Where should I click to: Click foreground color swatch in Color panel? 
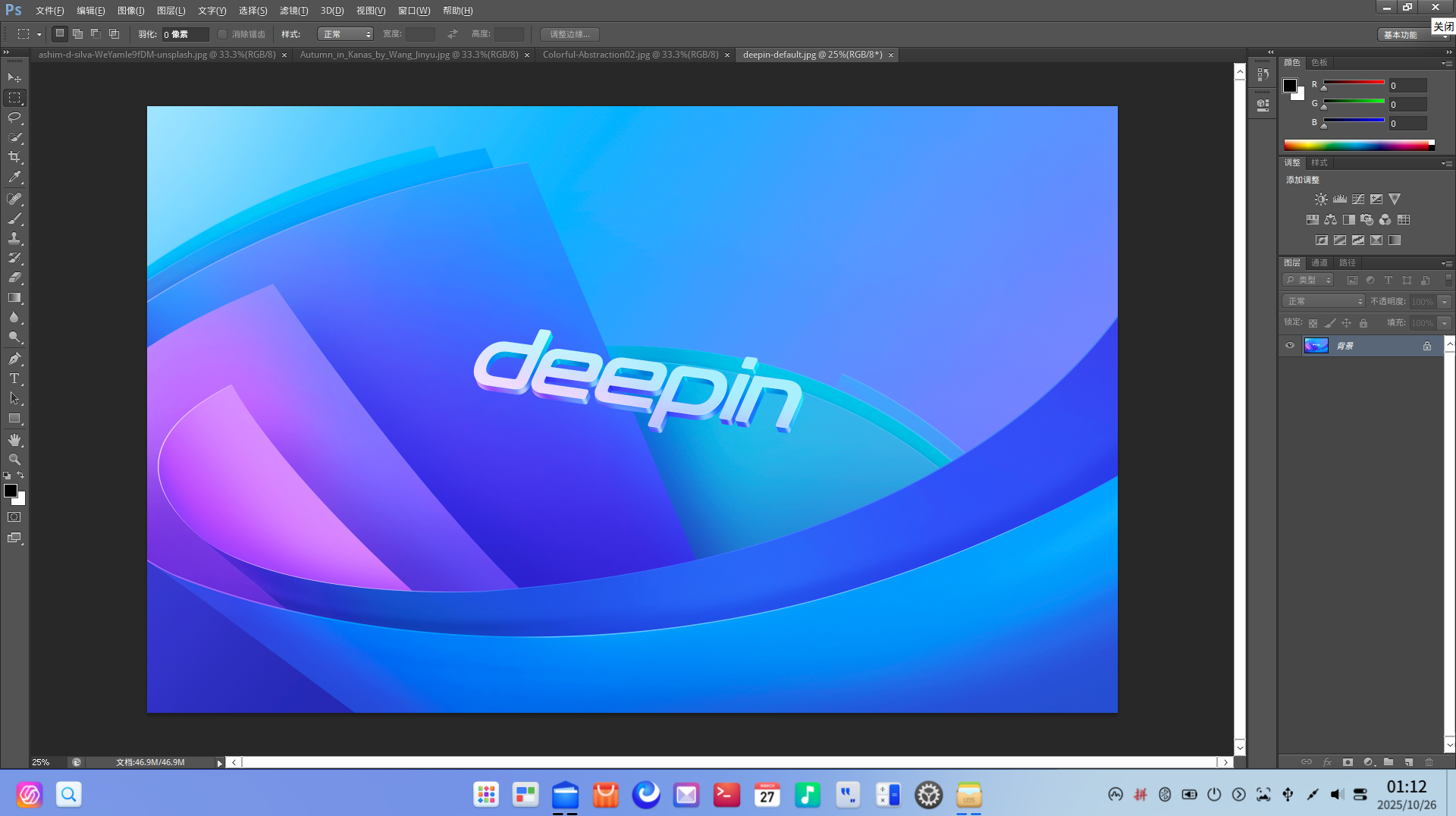pos(1290,86)
